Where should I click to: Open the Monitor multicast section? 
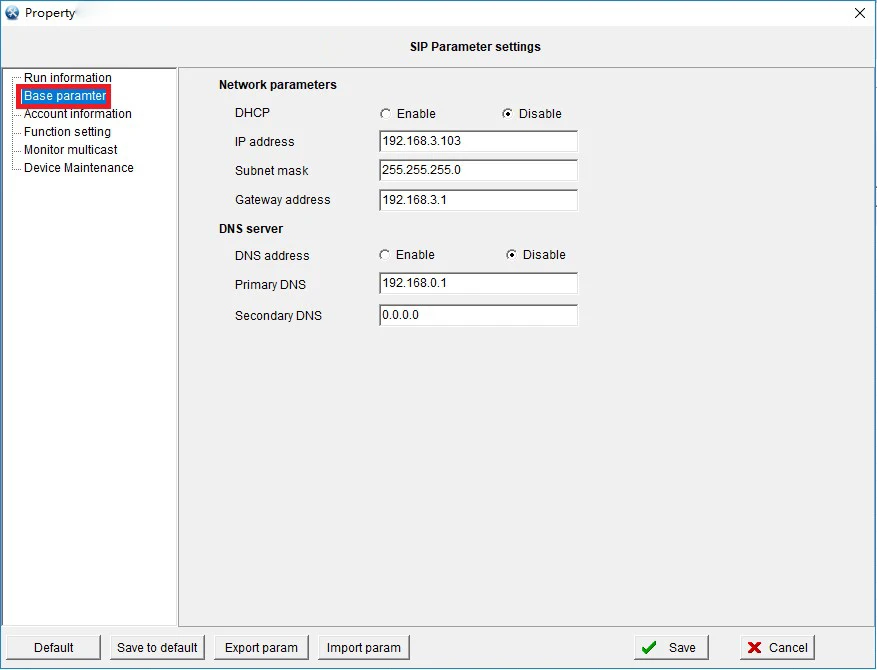[x=70, y=149]
